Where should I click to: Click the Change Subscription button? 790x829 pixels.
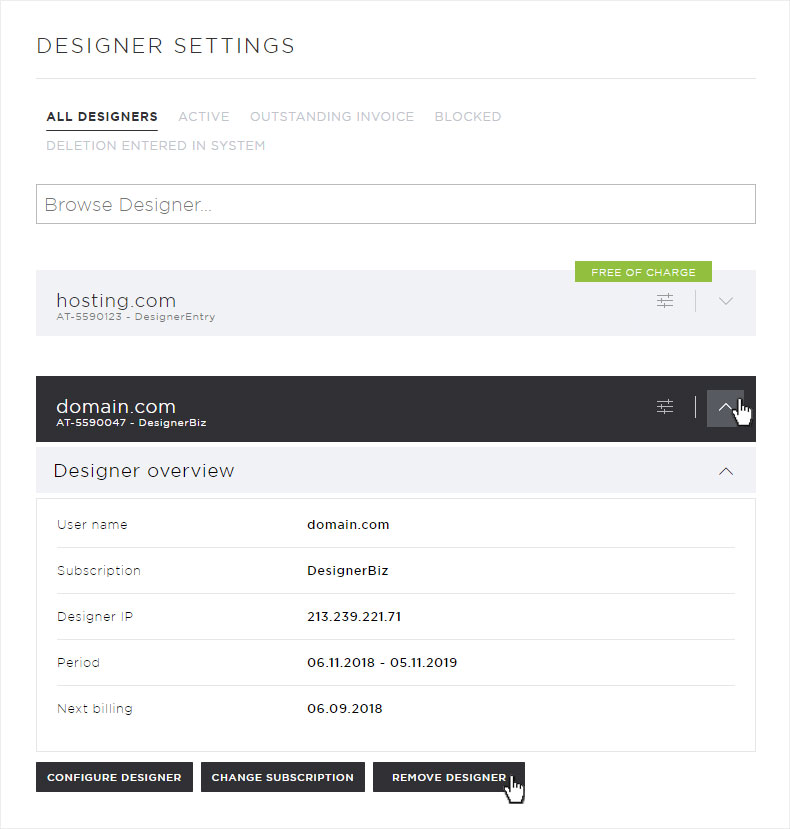pyautogui.click(x=283, y=777)
